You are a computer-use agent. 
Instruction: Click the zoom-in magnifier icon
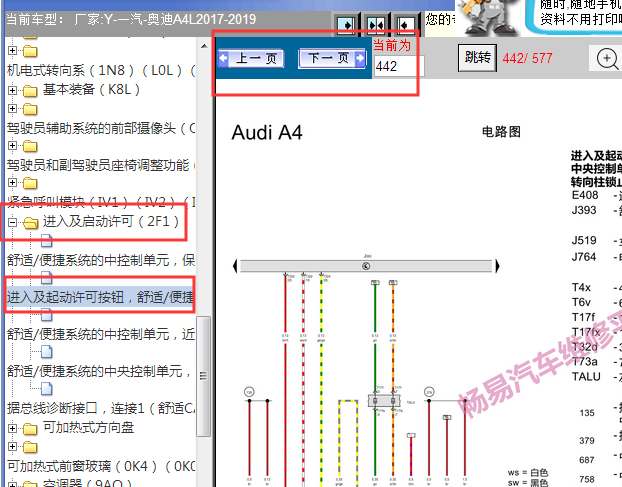coord(607,59)
